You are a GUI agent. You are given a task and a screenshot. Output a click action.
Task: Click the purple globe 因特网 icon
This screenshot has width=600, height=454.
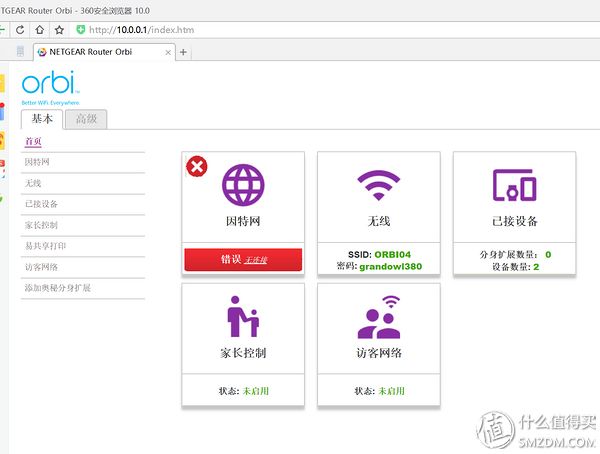[x=243, y=185]
